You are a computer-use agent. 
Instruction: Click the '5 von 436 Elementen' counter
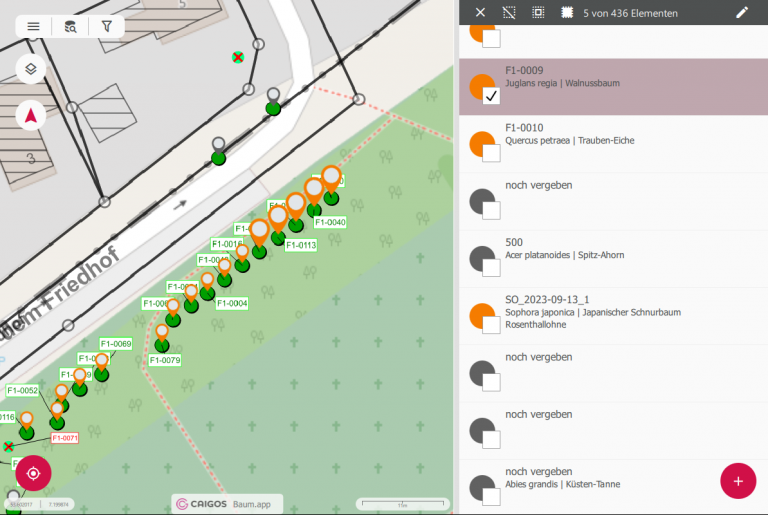coord(630,13)
